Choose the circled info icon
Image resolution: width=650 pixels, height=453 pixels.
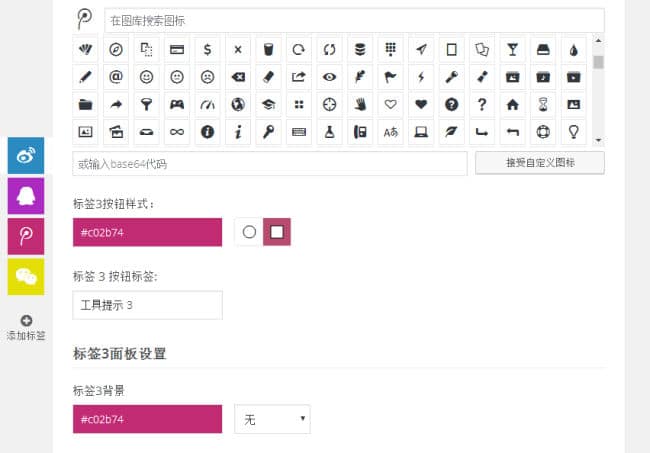pos(207,132)
